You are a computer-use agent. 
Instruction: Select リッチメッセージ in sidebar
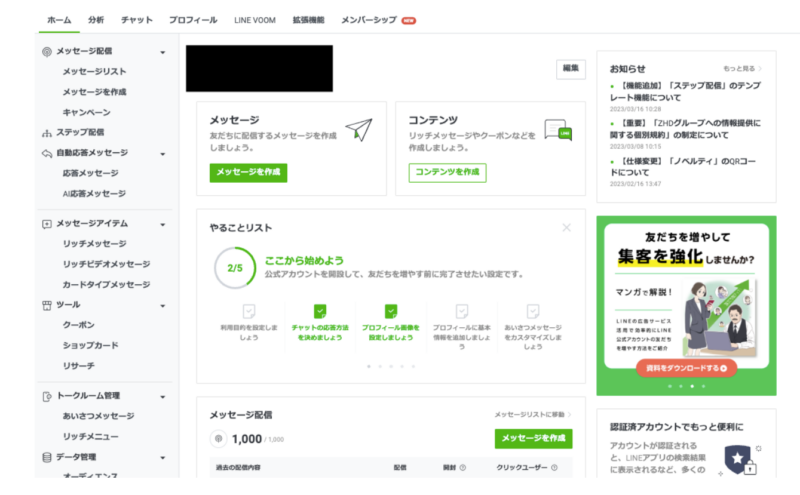94,244
